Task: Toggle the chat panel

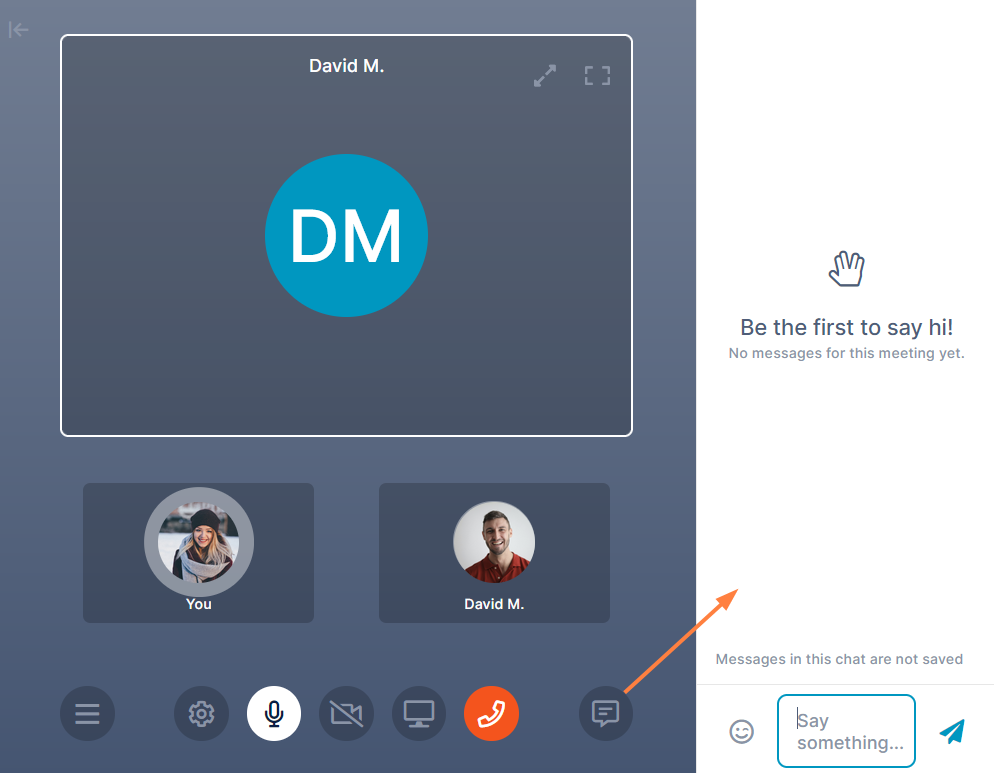Action: [x=605, y=713]
